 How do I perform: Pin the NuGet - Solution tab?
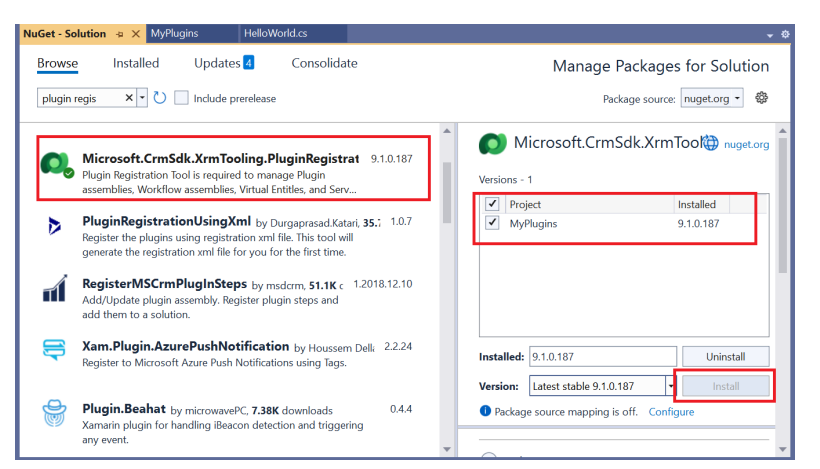pyautogui.click(x=120, y=34)
